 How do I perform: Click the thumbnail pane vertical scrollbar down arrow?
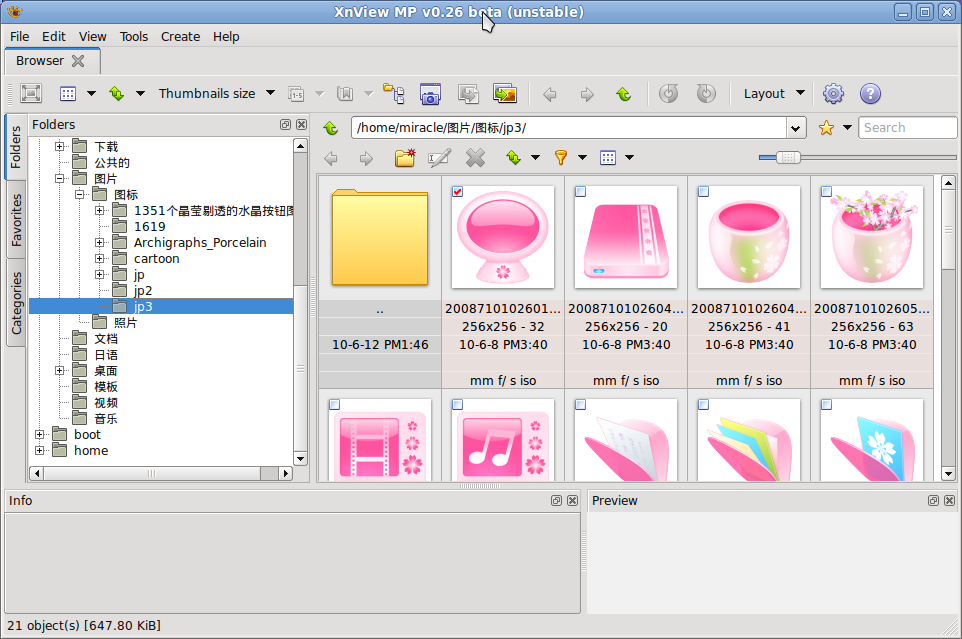tap(948, 473)
